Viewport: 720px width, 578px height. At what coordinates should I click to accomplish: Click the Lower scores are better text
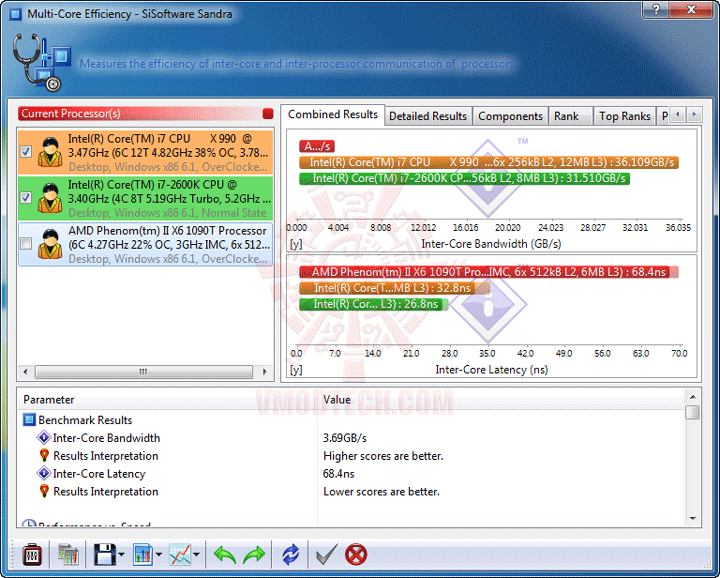pos(381,491)
